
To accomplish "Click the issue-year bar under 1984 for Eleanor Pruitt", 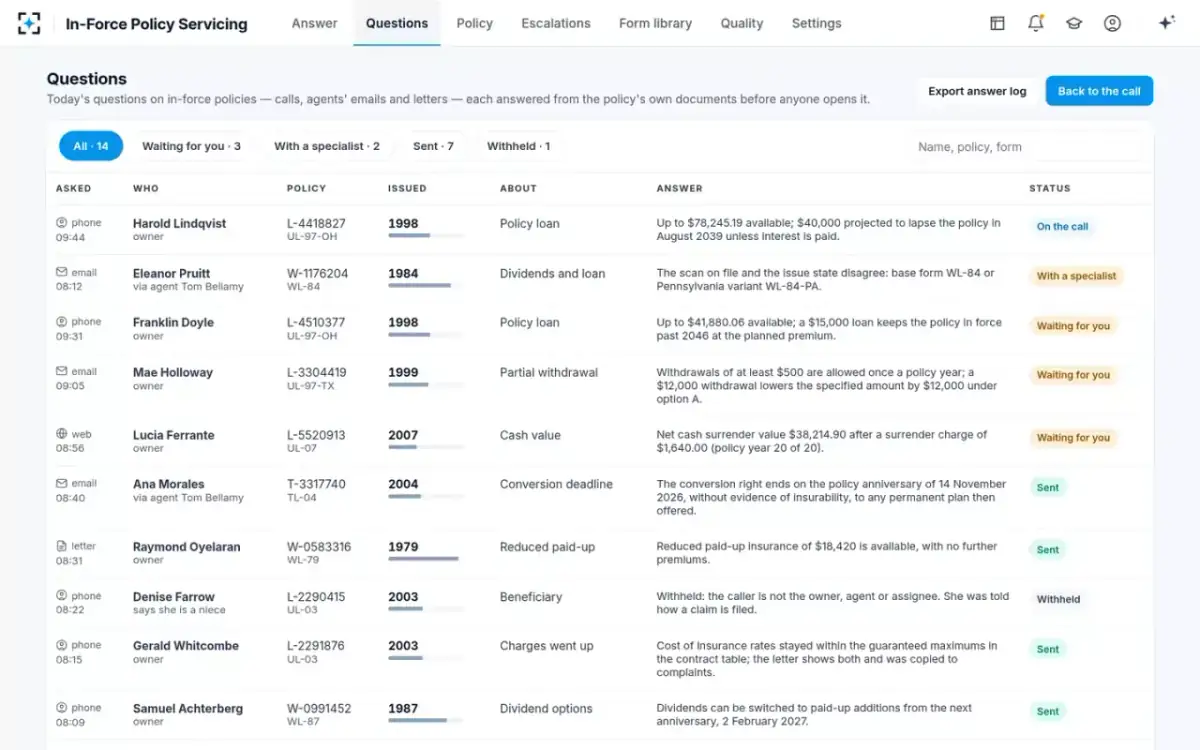I will 427,286.
